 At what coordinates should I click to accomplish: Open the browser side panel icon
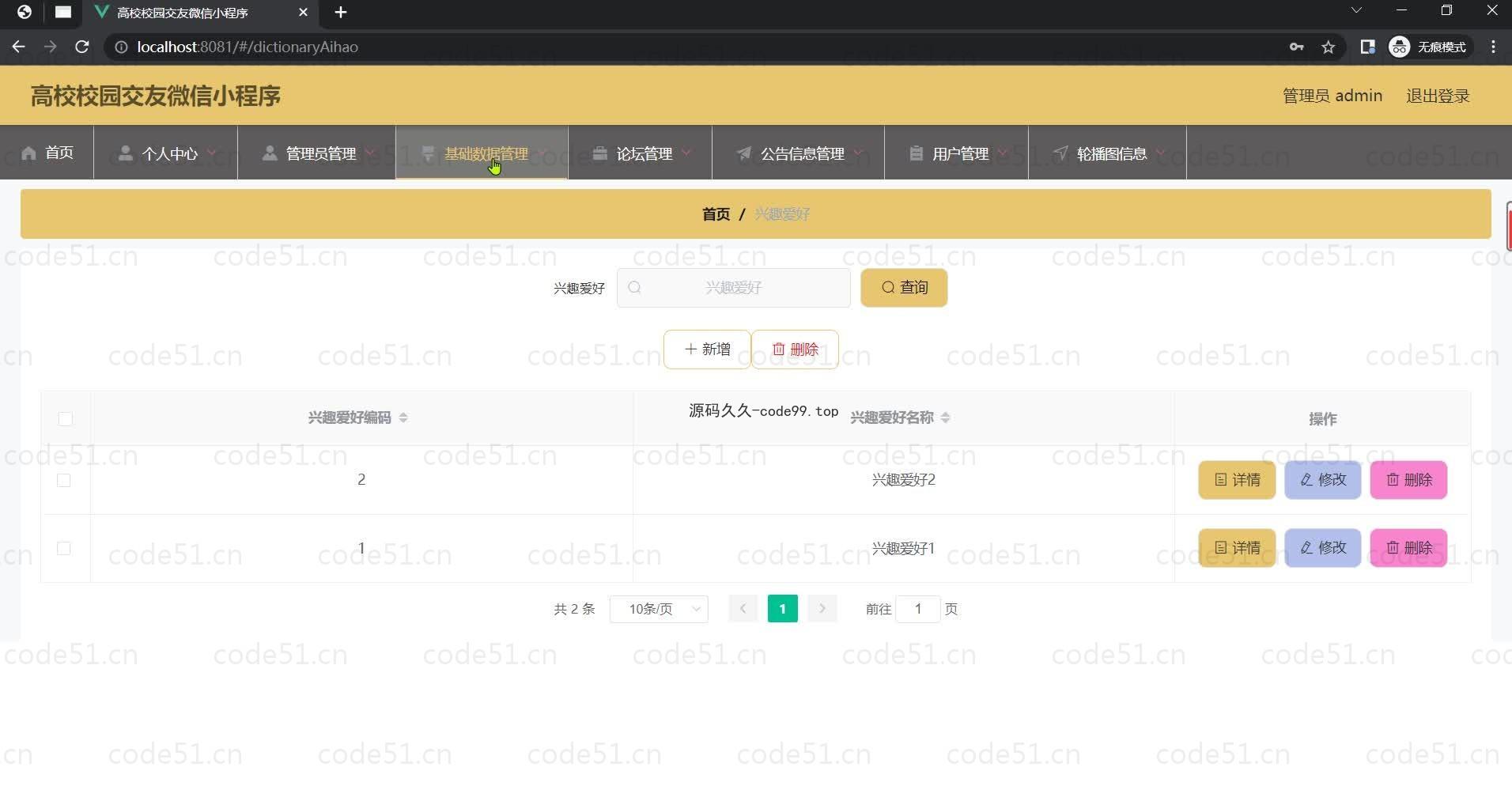1367,47
